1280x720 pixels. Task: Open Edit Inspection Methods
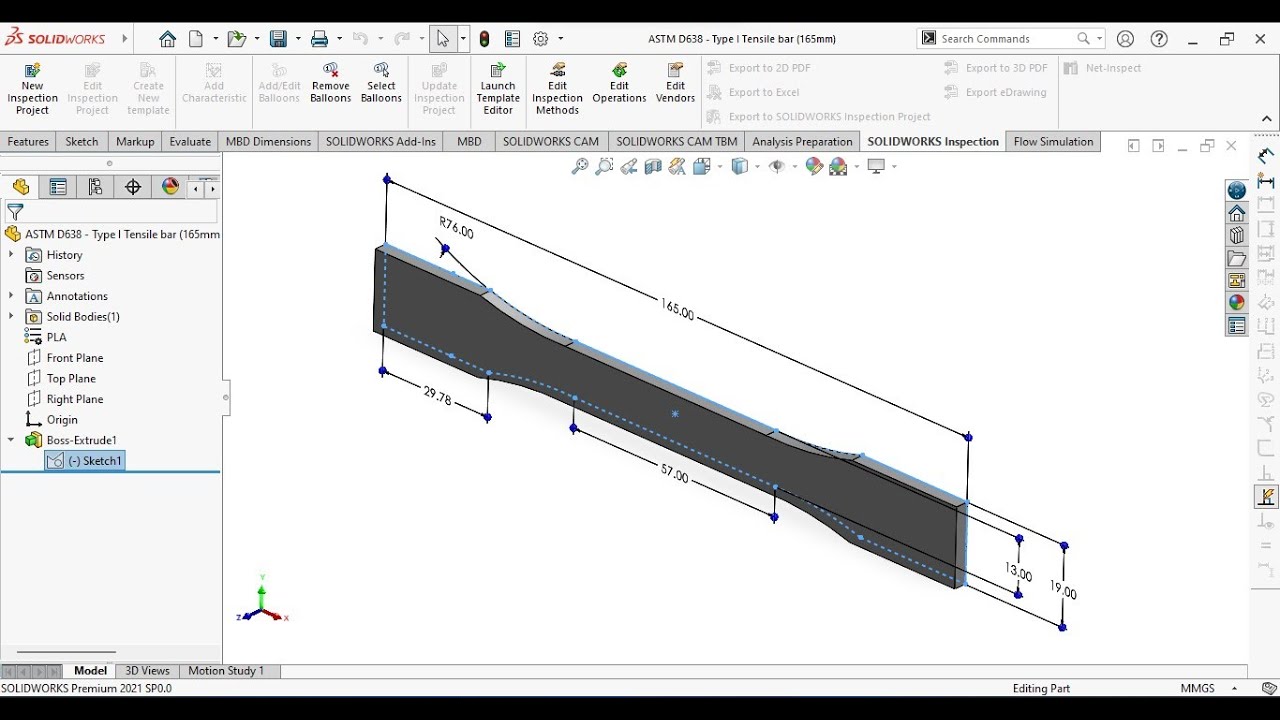tap(557, 88)
